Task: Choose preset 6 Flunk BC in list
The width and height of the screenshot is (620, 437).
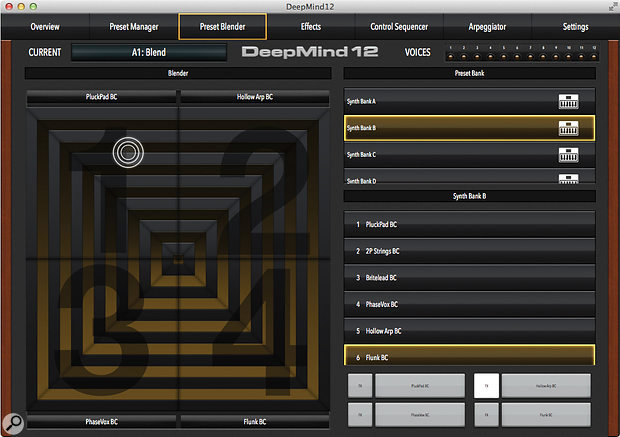Action: click(x=469, y=355)
